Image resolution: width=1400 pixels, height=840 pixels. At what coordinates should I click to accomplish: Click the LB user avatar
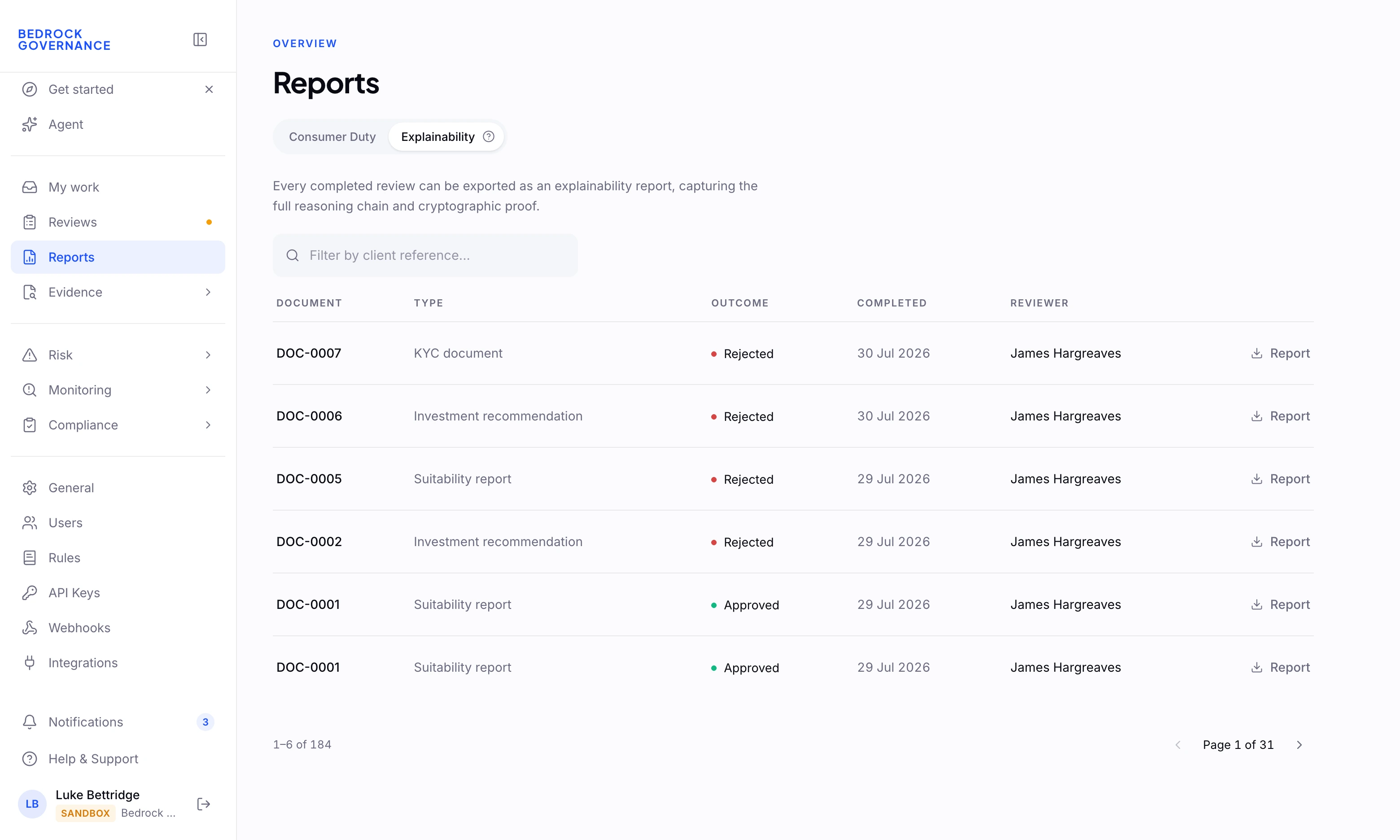pos(32,805)
